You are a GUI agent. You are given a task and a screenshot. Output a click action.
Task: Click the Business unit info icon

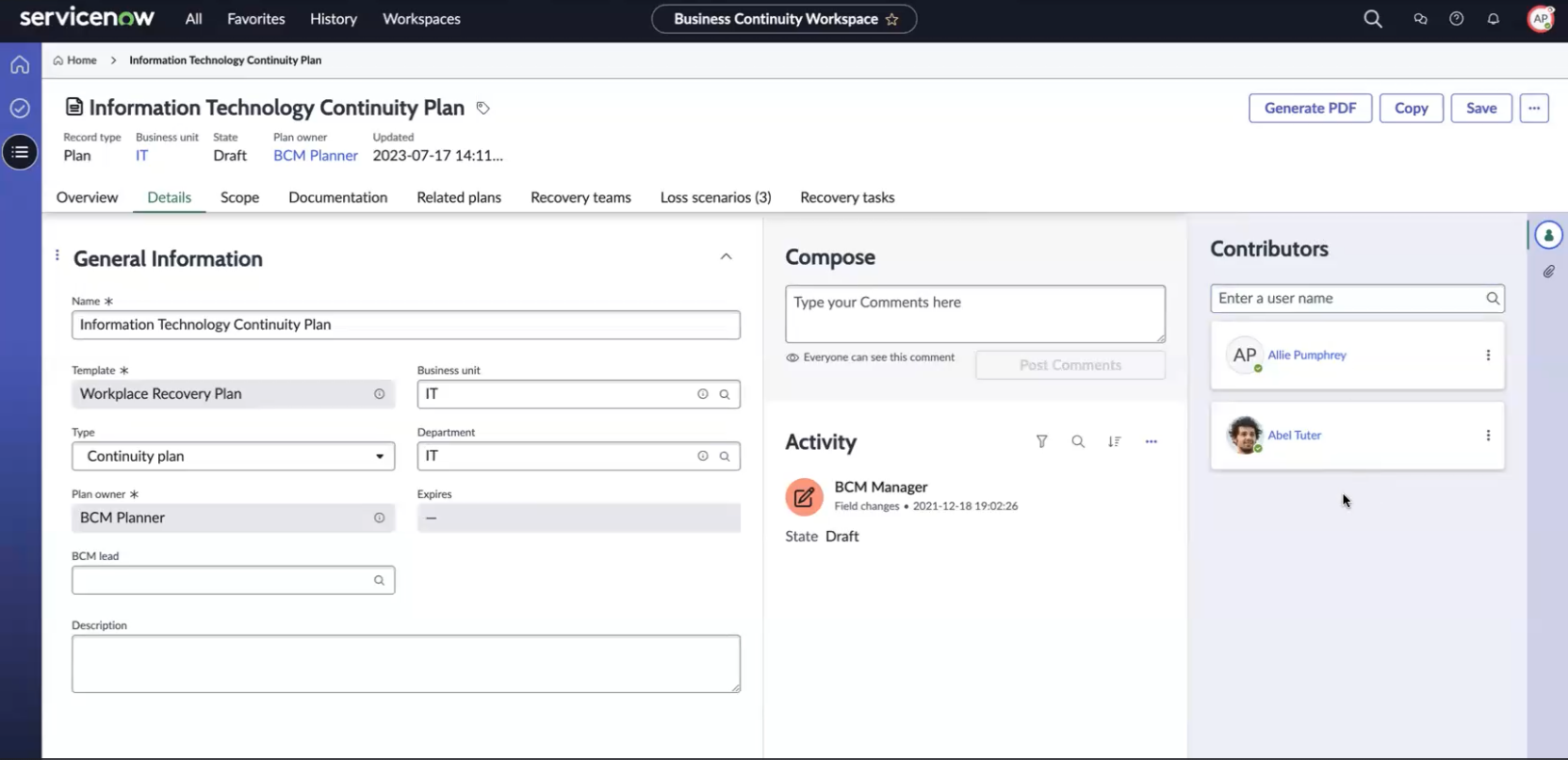(702, 394)
